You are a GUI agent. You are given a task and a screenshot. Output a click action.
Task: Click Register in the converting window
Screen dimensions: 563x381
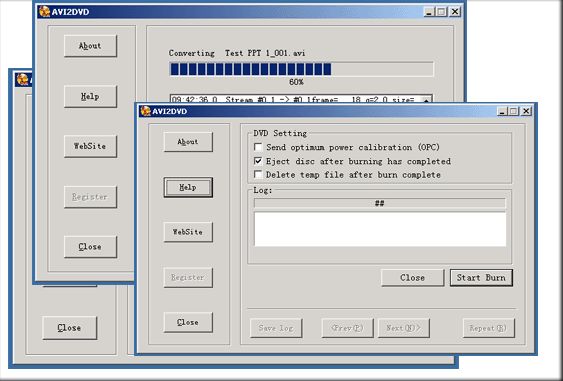pyautogui.click(x=90, y=197)
